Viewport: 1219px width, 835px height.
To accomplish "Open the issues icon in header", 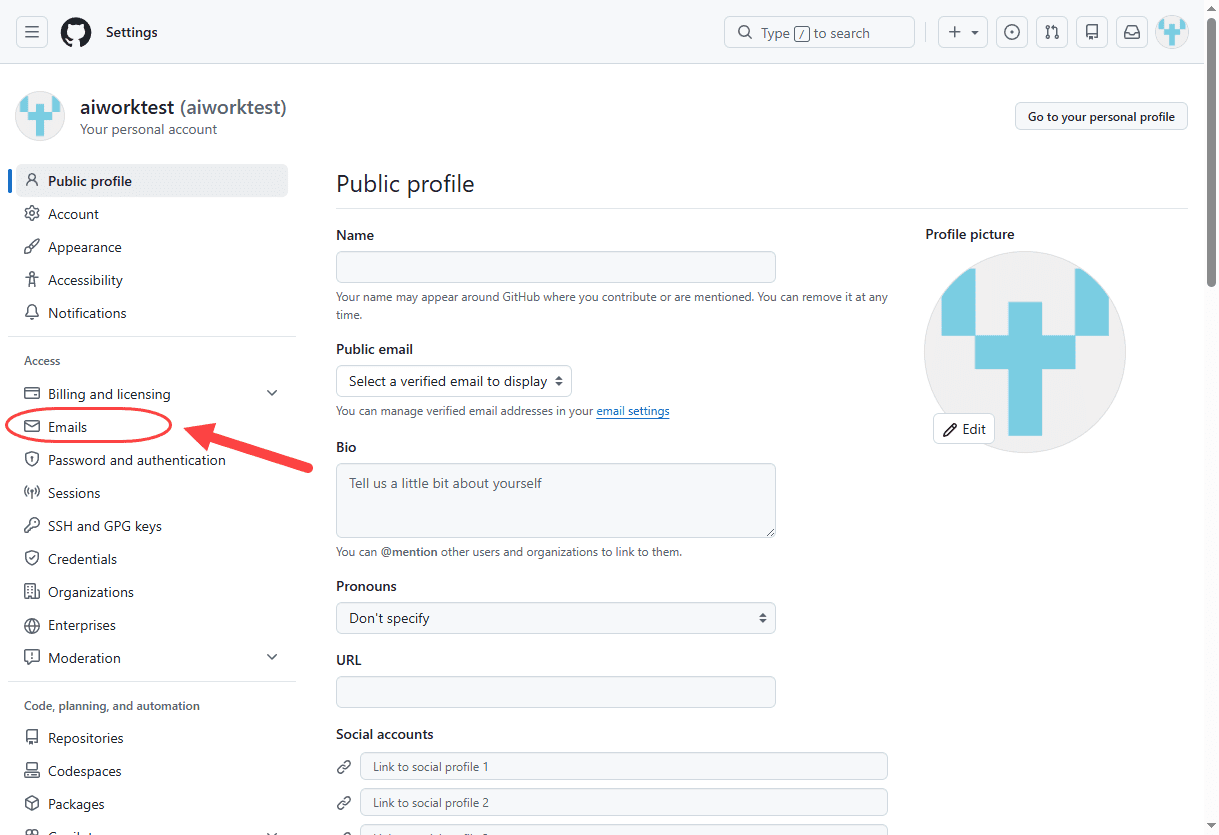I will click(x=1012, y=32).
